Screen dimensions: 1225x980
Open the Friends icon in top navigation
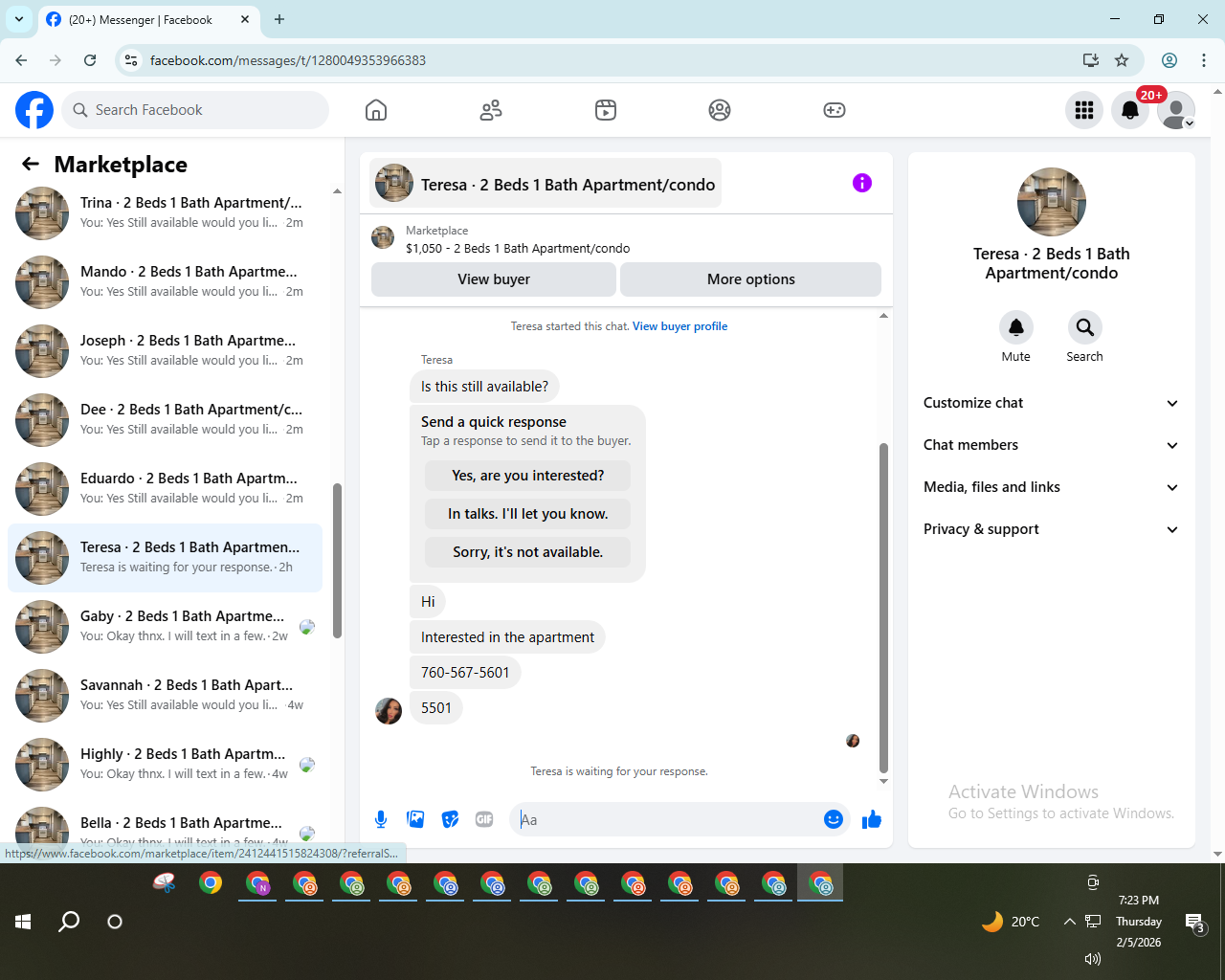(x=491, y=110)
